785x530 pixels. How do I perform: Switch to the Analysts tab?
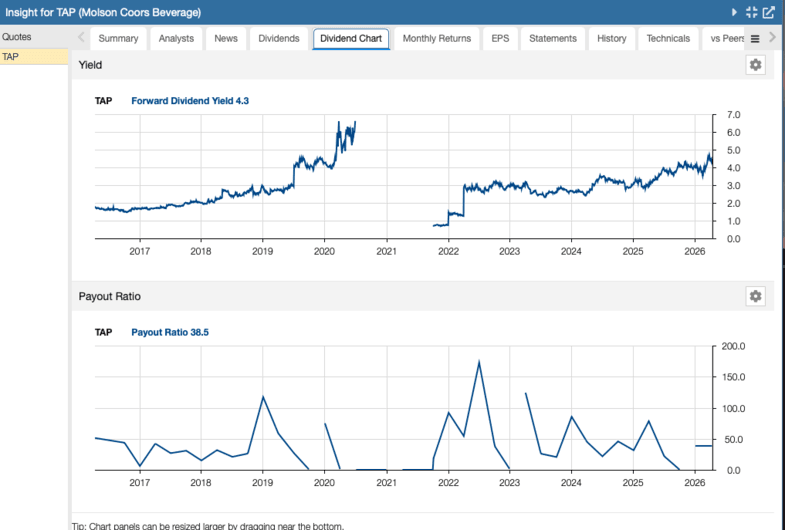point(176,39)
